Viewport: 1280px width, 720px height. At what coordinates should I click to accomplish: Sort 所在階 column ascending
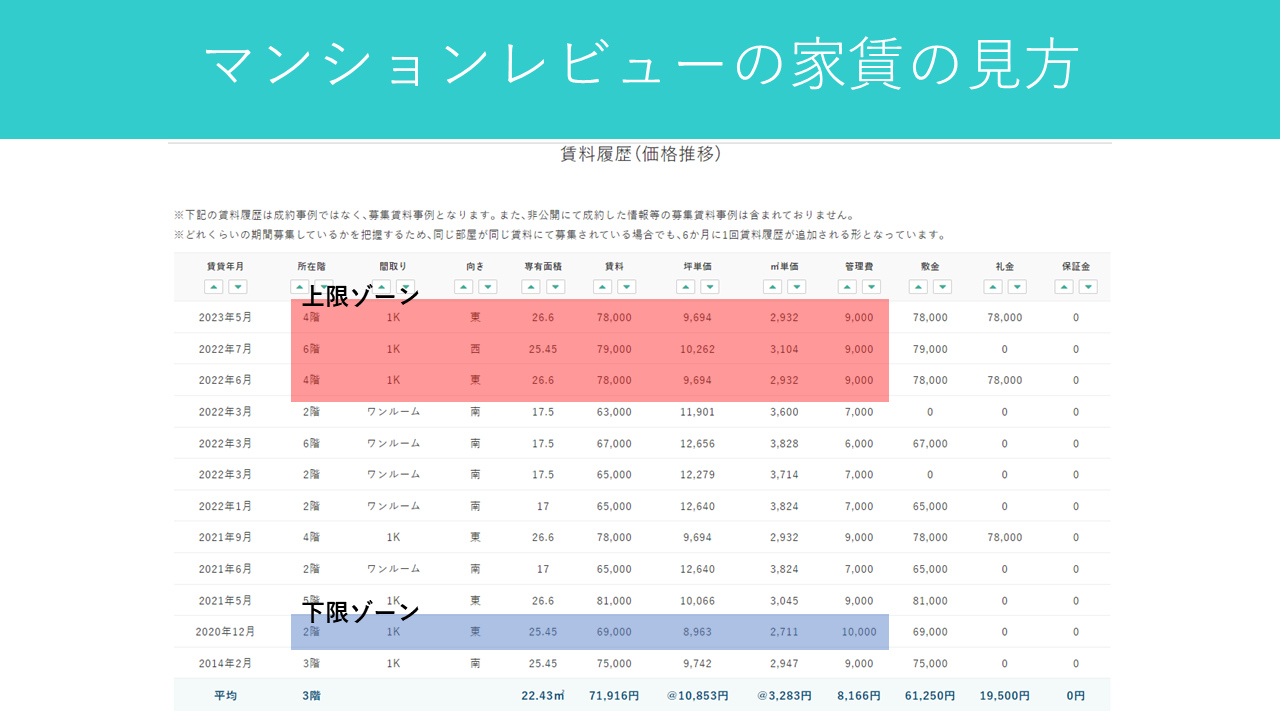(299, 287)
